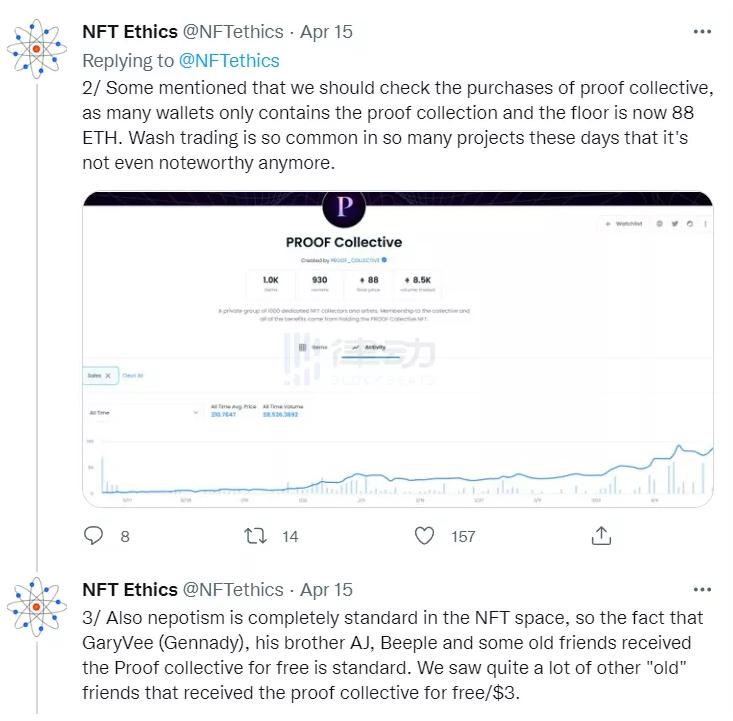Open more options for the third tweet
This screenshot has height=721, width=733.
[702, 590]
